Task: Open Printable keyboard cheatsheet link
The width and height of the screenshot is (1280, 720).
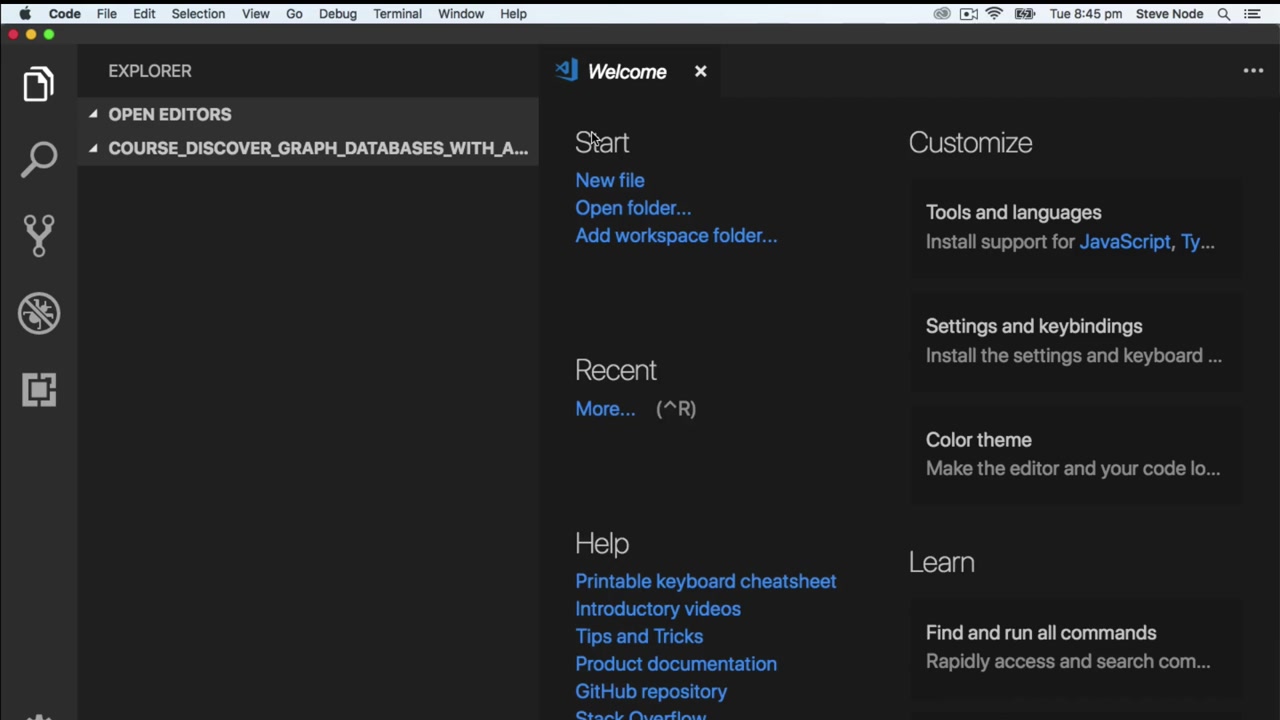Action: pos(706,581)
